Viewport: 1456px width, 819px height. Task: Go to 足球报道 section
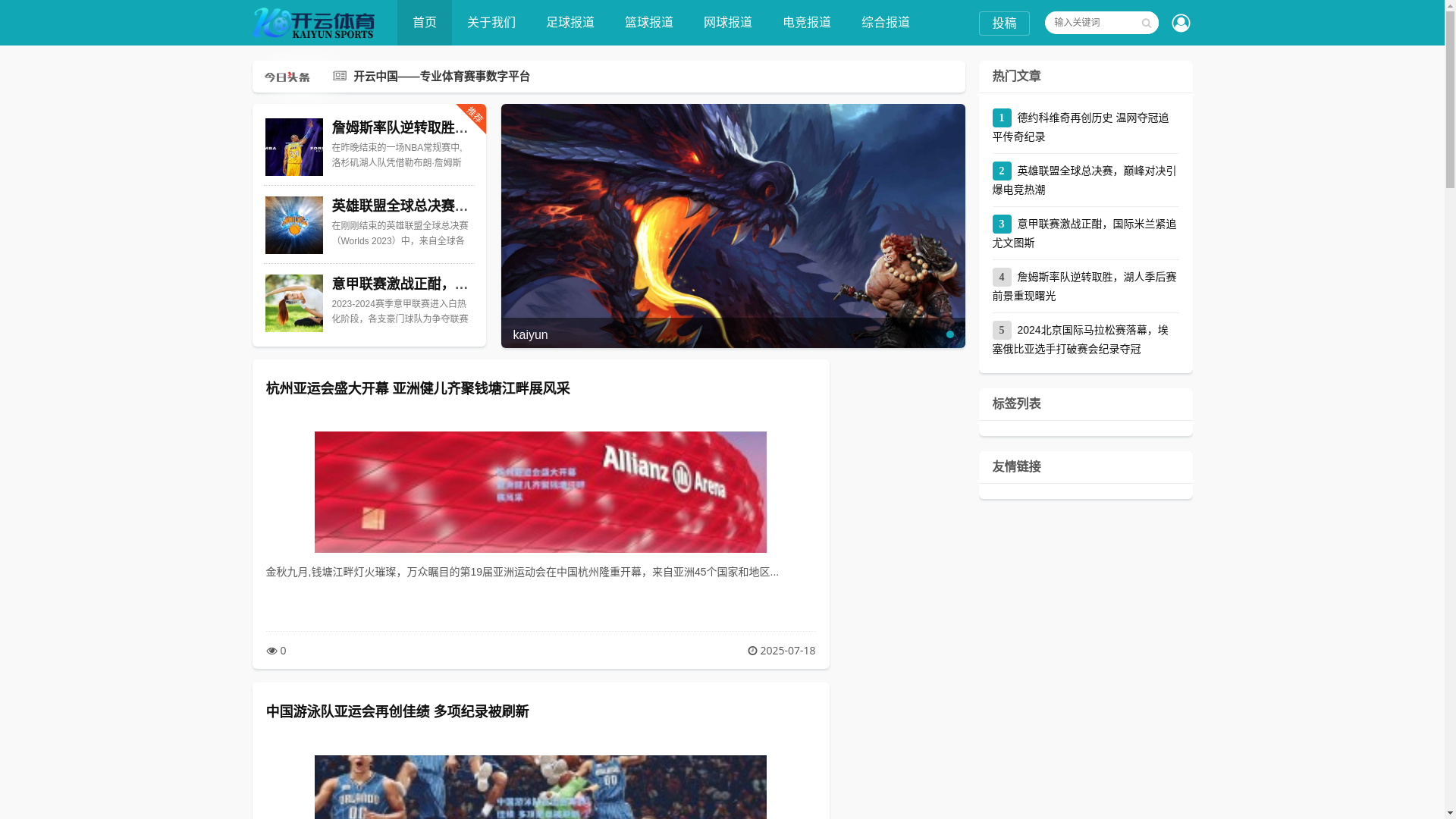pos(570,23)
